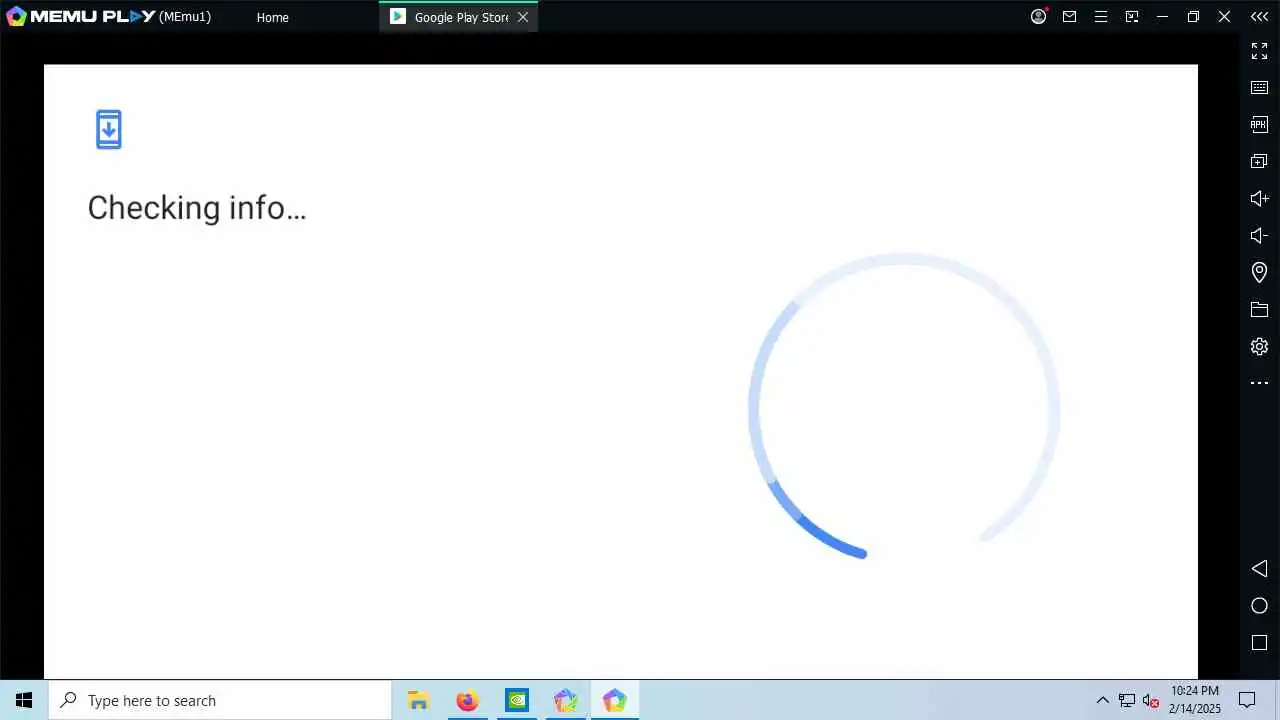Click the muted speaker tray icon
This screenshot has height=720, width=1280.
pyautogui.click(x=1151, y=700)
